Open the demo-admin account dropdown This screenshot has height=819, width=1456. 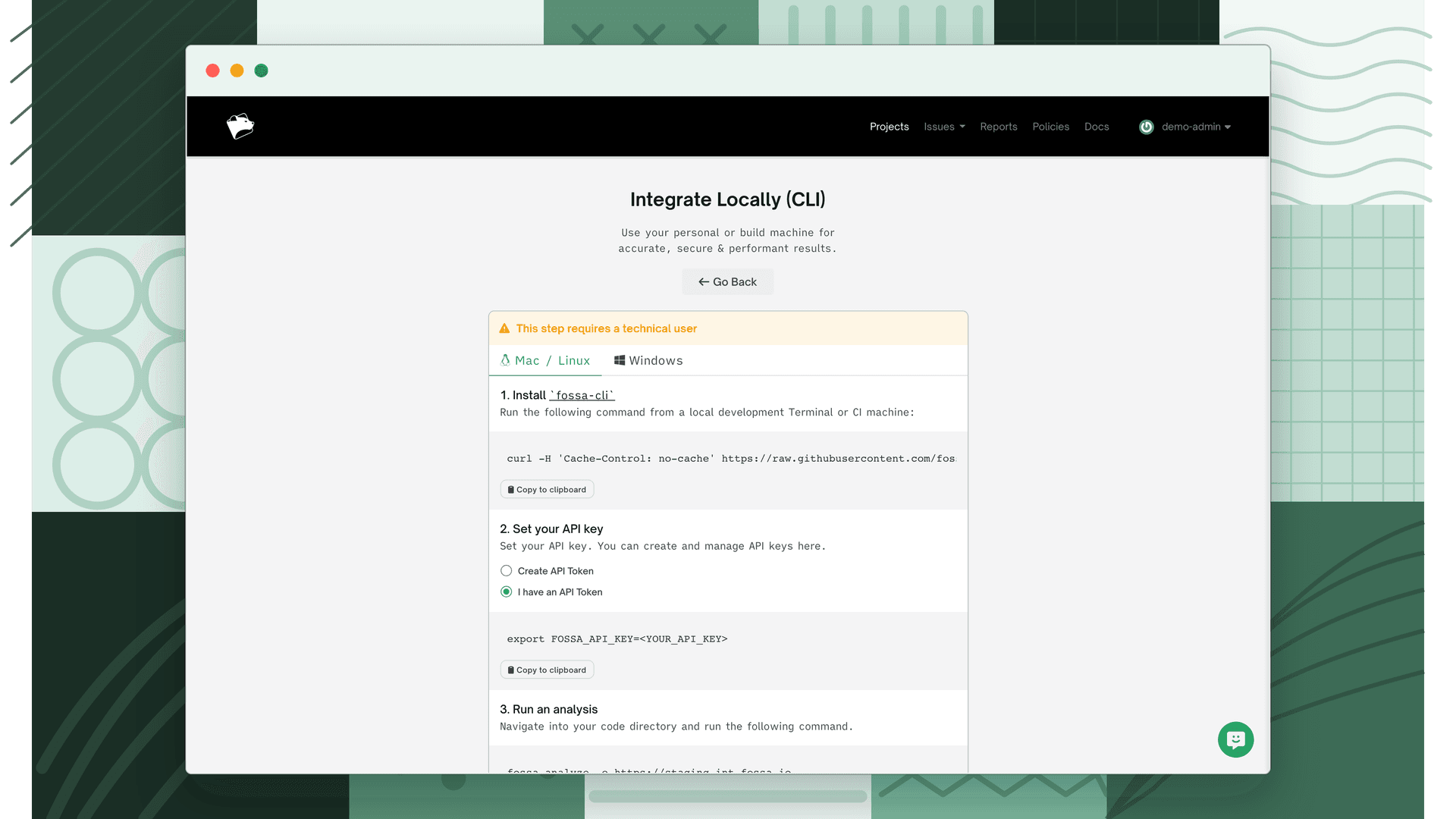click(x=1196, y=127)
